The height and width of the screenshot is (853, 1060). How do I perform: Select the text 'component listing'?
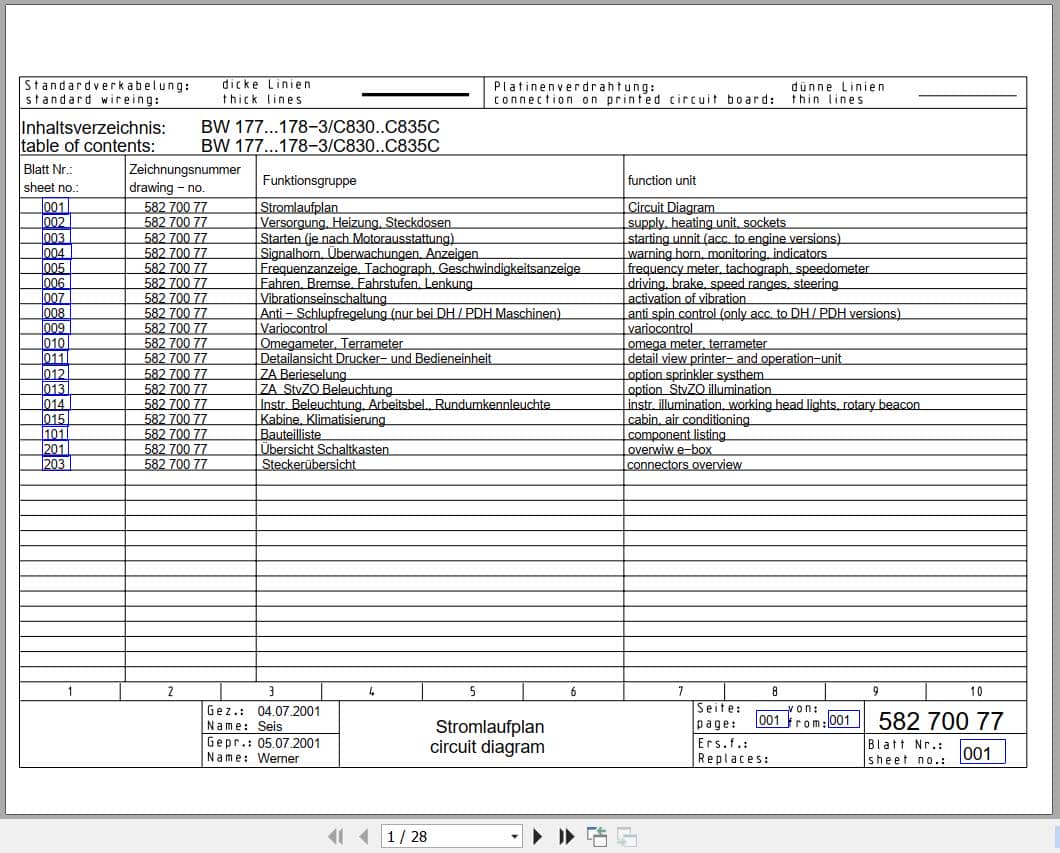pos(677,434)
